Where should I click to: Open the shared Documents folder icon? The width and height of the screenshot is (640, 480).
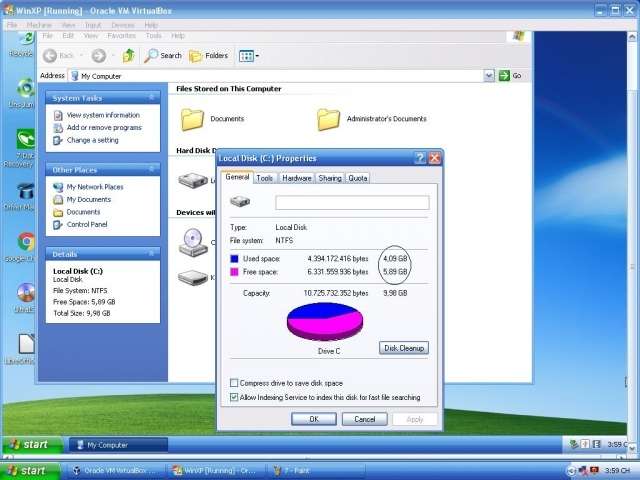tap(192, 119)
